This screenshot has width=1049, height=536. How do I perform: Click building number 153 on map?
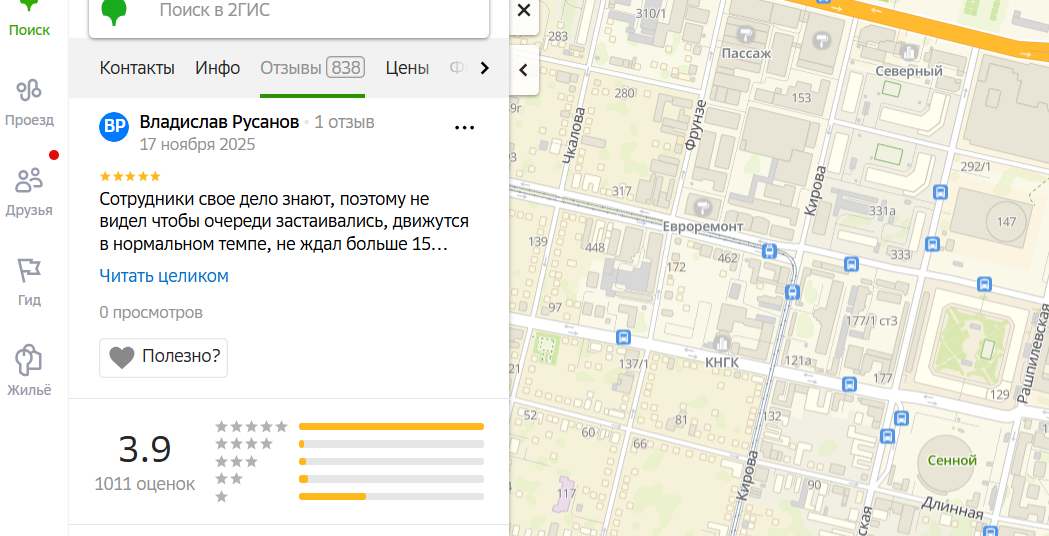click(801, 98)
